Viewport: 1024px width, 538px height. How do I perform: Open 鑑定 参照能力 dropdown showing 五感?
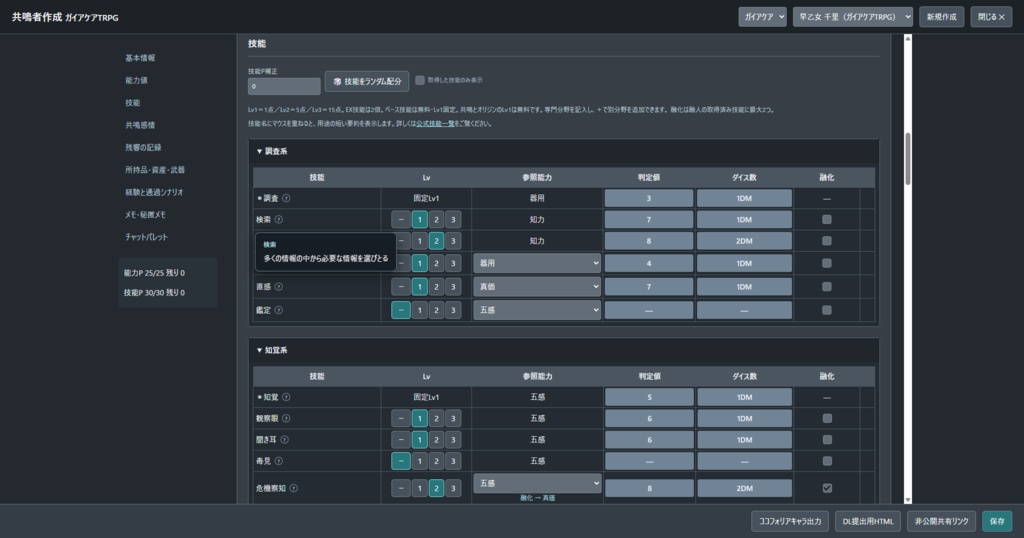[537, 310]
